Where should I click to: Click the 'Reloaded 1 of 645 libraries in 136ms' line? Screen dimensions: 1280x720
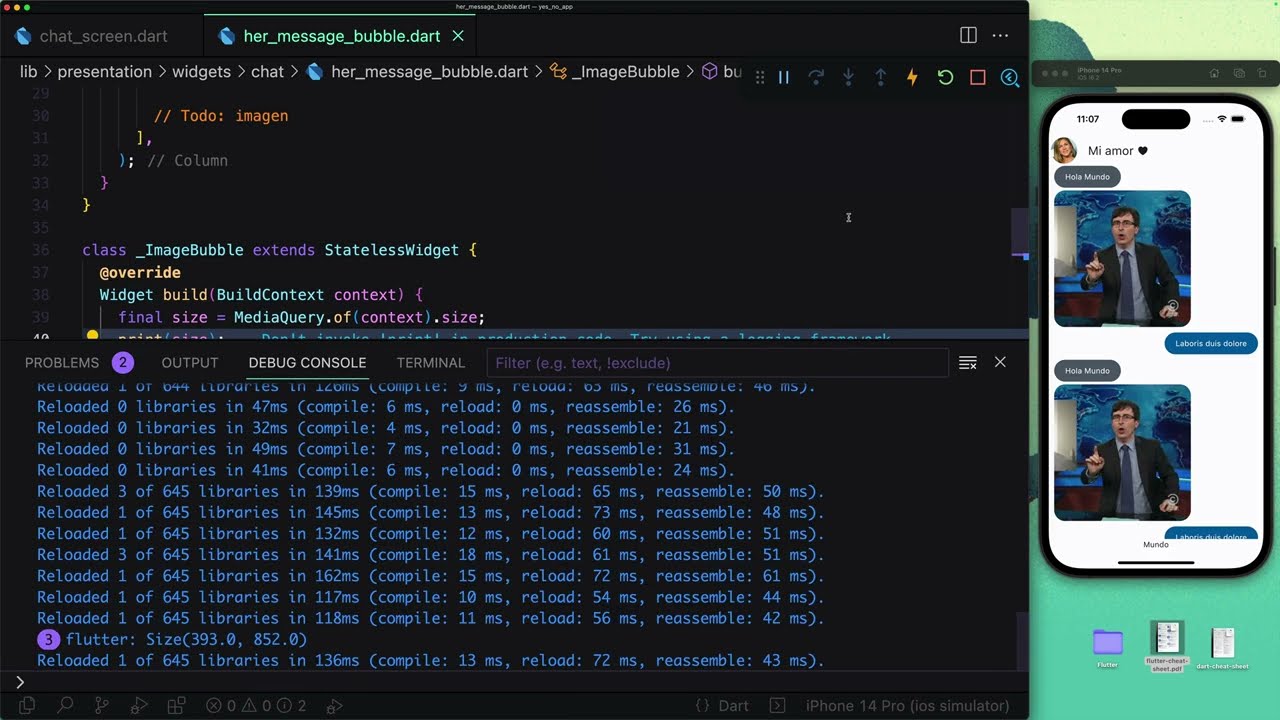tap(431, 661)
